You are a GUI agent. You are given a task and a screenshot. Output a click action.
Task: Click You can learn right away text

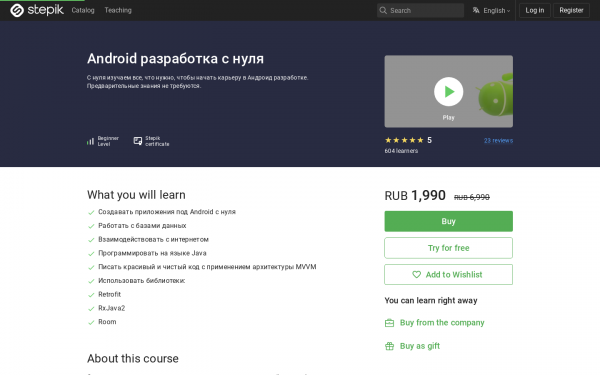(x=431, y=300)
